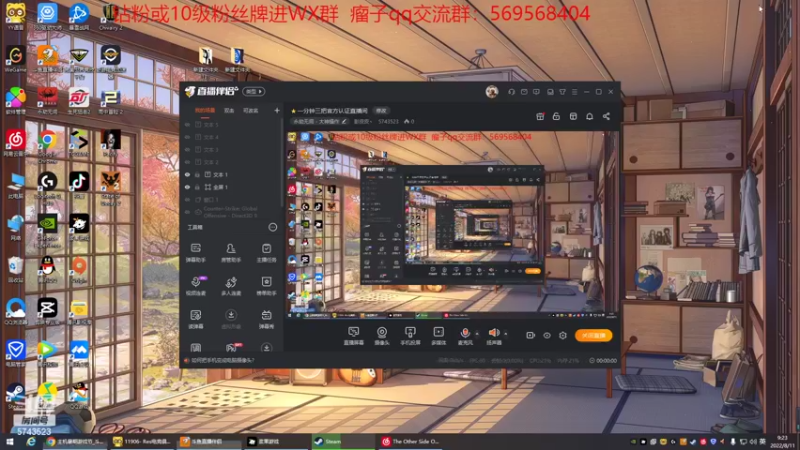Screen dimensions: 800x450
Task: Open settings gear in stream controls
Action: [x=563, y=335]
